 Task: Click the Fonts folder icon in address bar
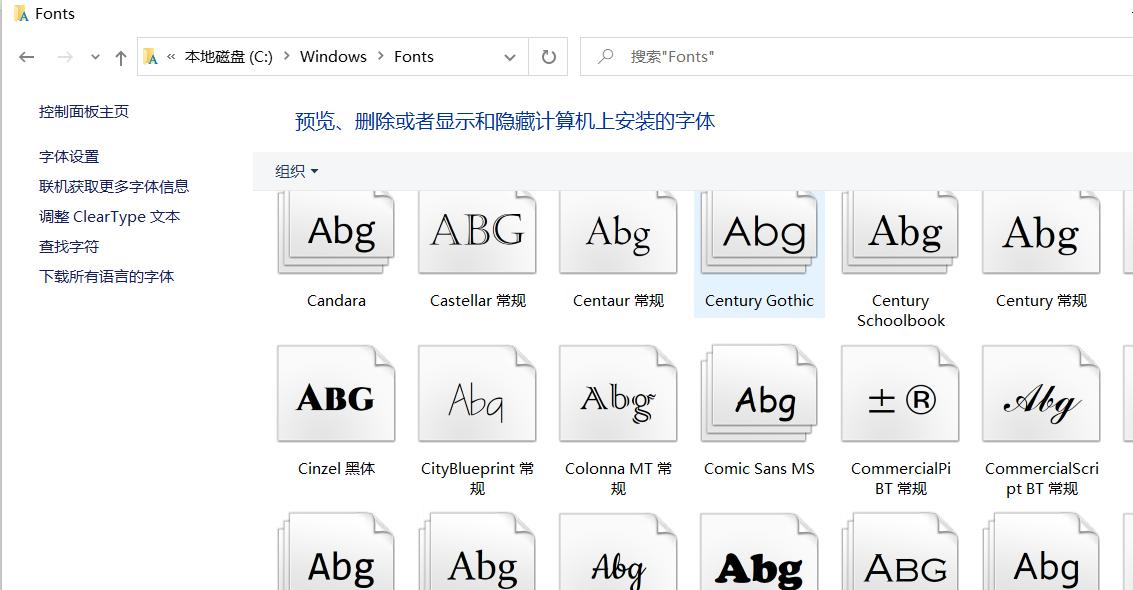point(152,57)
